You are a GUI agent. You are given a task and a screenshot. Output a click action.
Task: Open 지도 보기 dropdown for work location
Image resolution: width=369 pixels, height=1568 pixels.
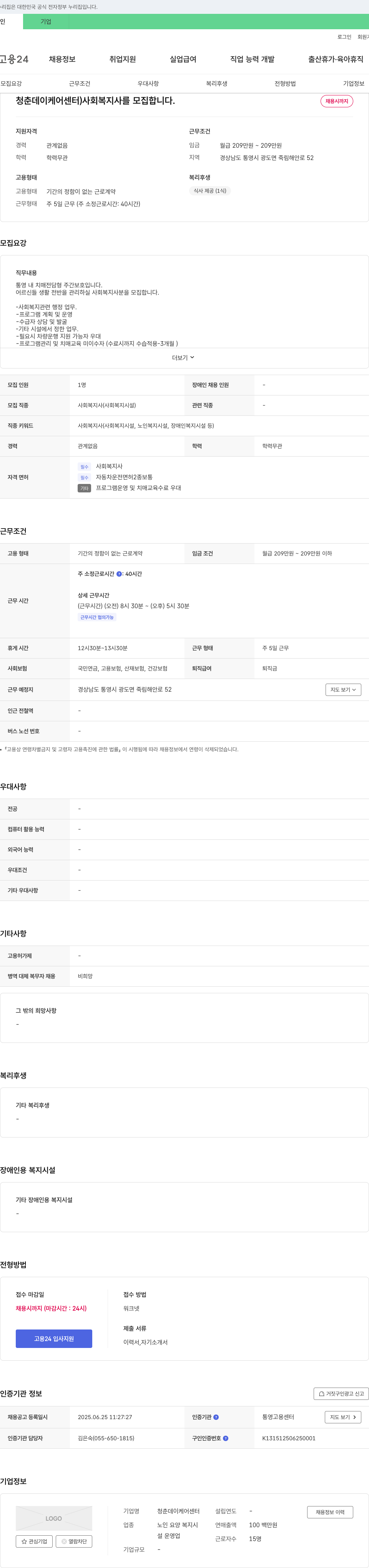(x=344, y=690)
